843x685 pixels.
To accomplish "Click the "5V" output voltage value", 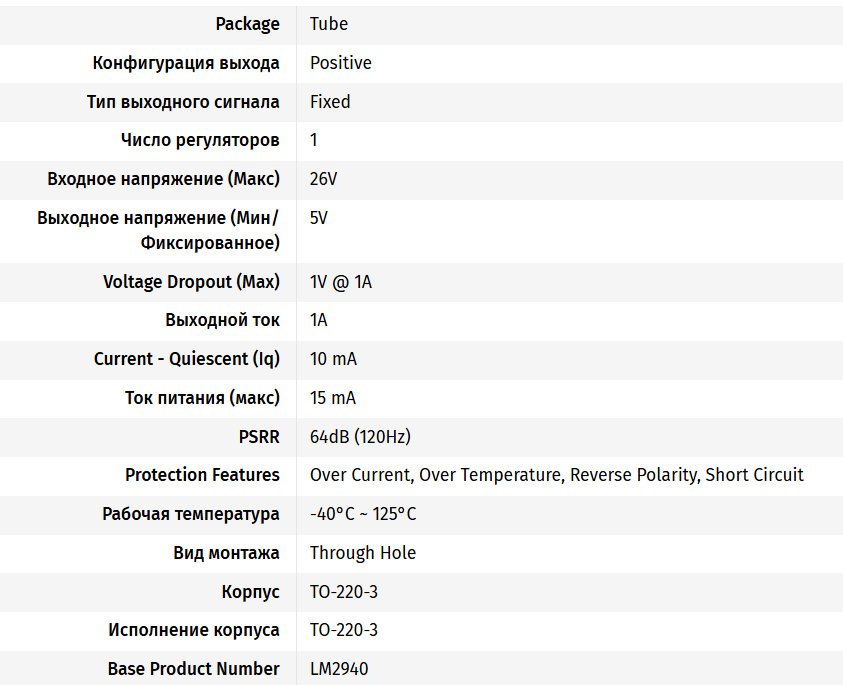I will tap(319, 218).
